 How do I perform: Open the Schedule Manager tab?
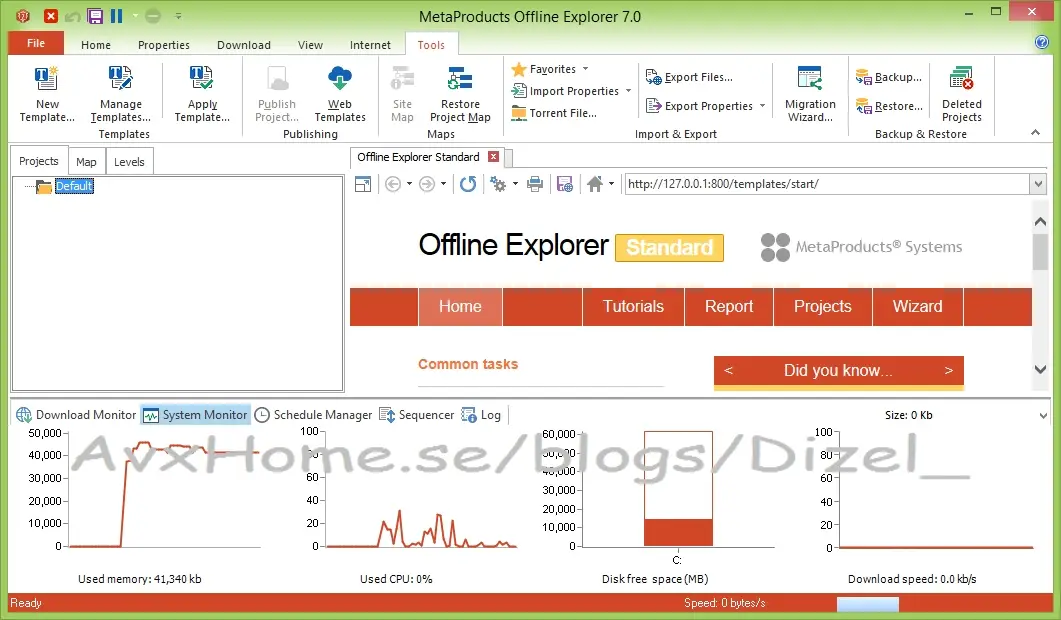tap(313, 415)
